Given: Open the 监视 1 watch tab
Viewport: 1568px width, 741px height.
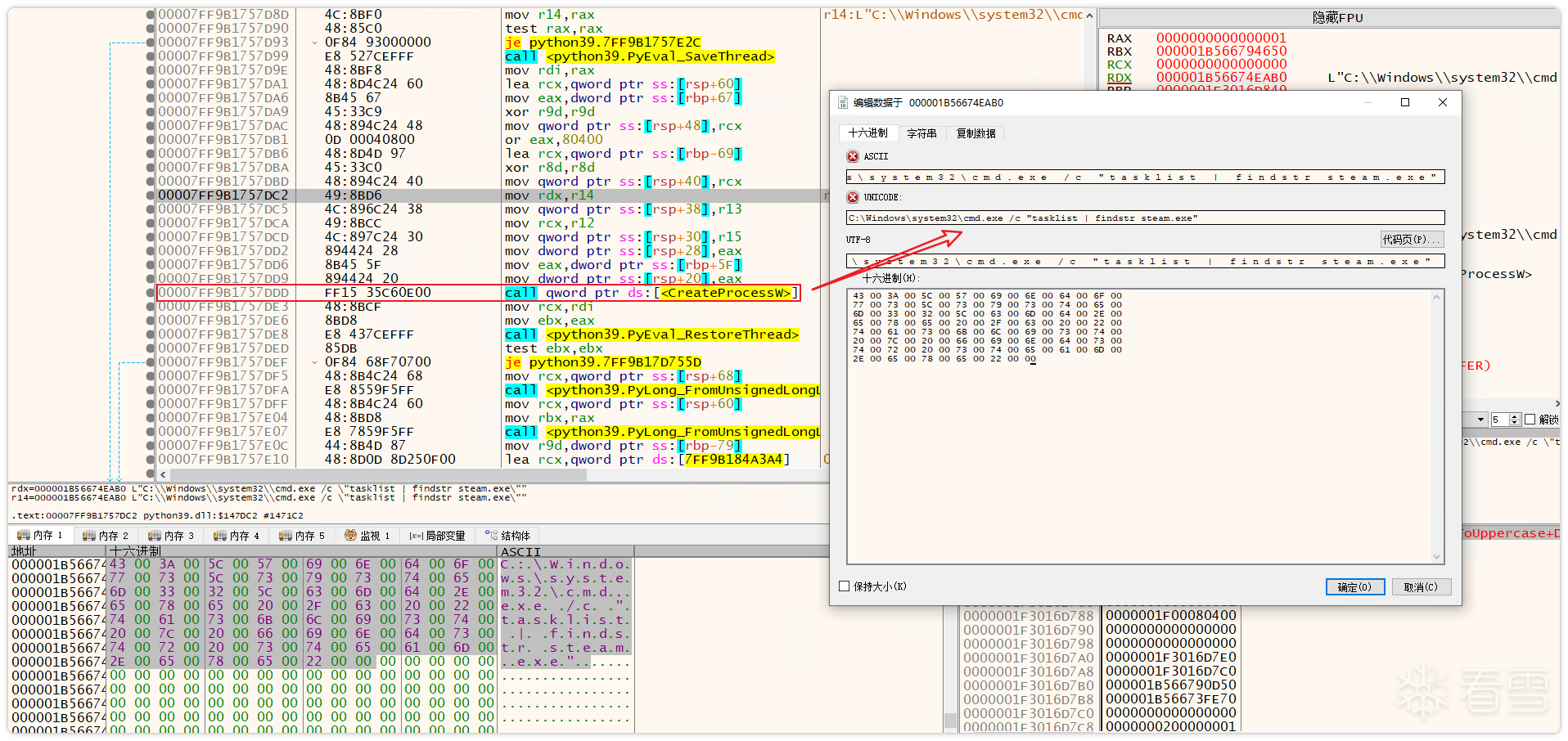Looking at the screenshot, I should tap(367, 536).
